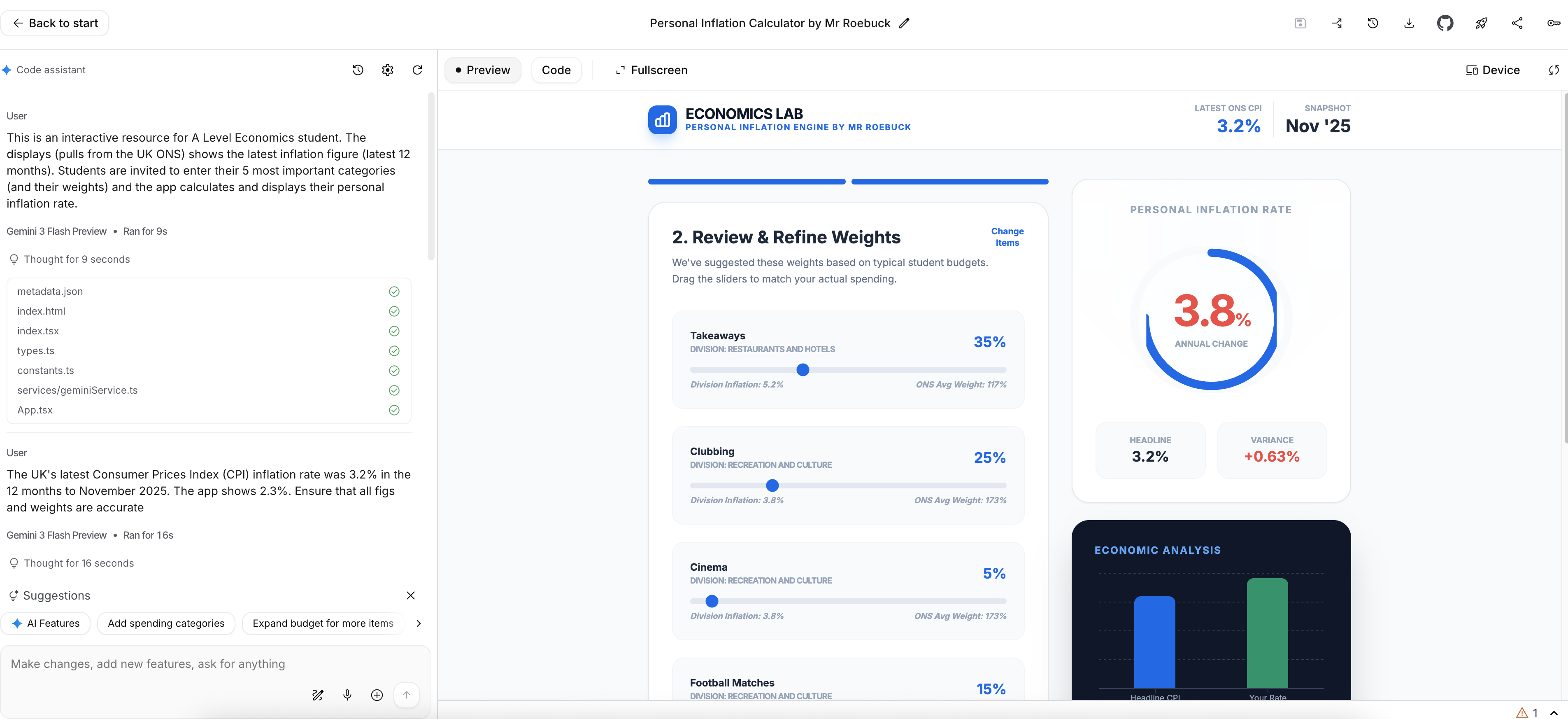Image resolution: width=1568 pixels, height=719 pixels.
Task: Click the rocket deploy icon
Action: [1481, 23]
